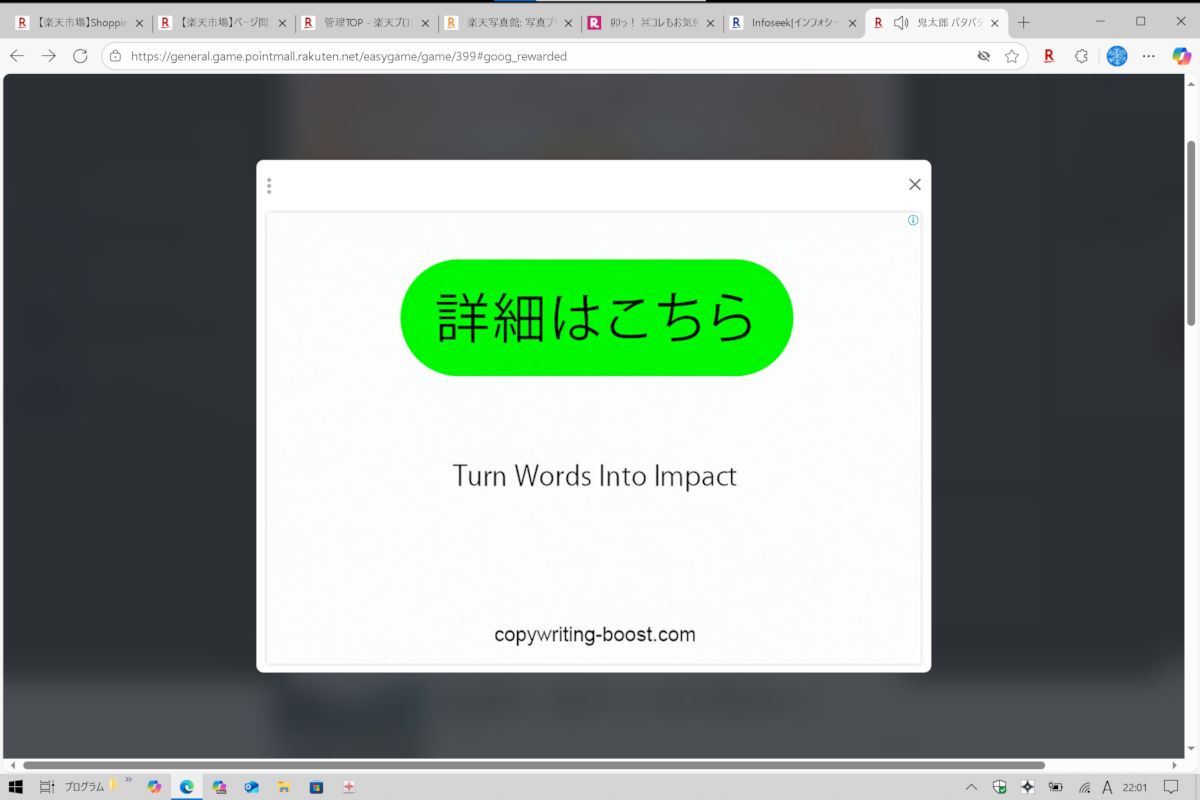Open the Rakuten extension icon
The height and width of the screenshot is (800, 1200).
[1049, 56]
